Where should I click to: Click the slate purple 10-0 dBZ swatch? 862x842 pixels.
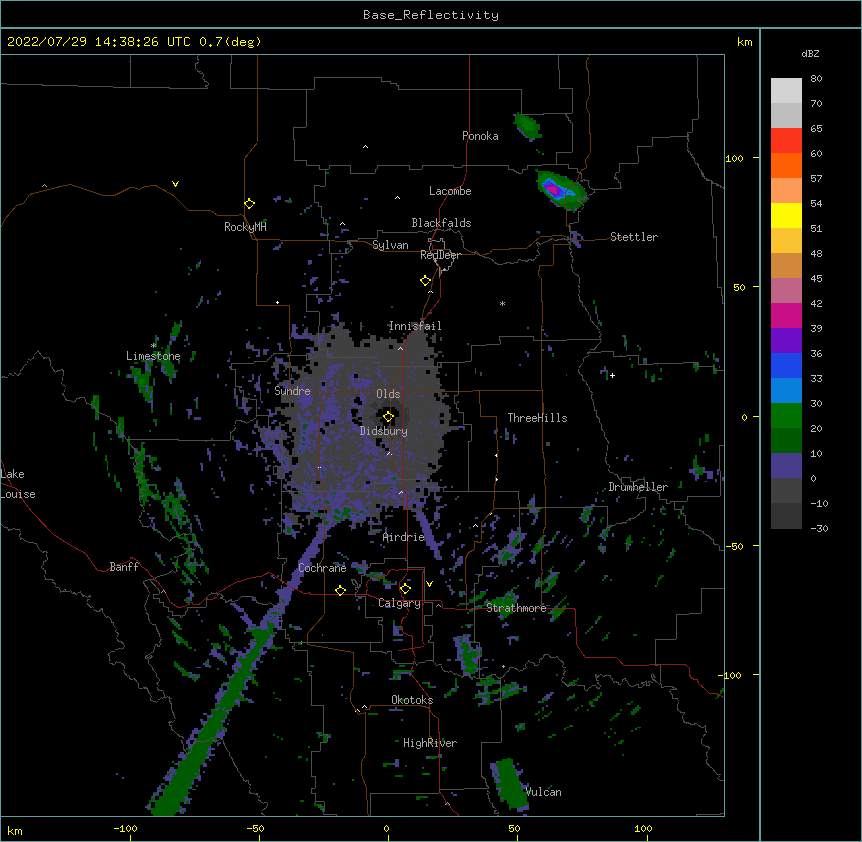(x=786, y=466)
